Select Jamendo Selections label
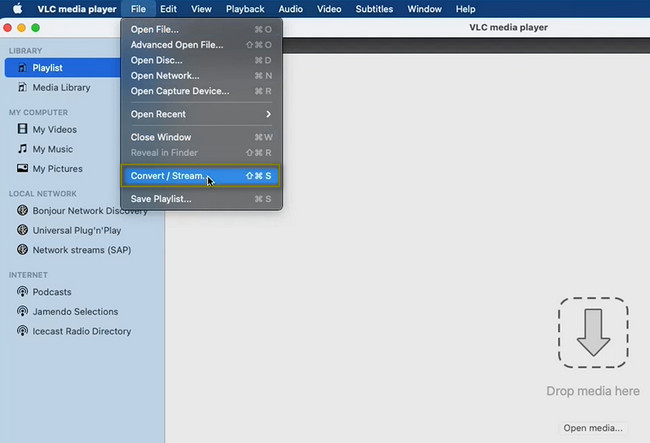The image size is (650, 443). (75, 312)
